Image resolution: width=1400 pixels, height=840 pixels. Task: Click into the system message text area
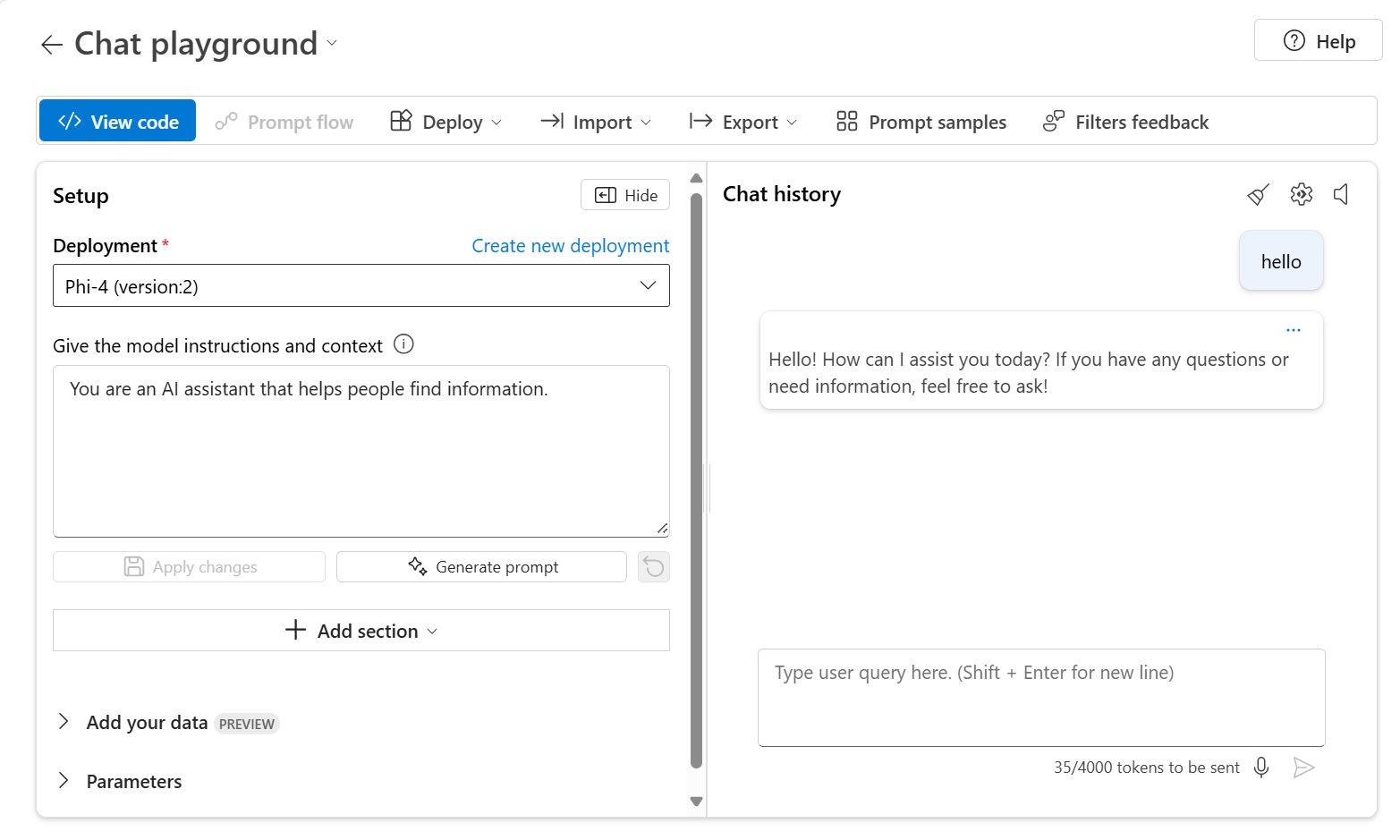click(x=361, y=451)
